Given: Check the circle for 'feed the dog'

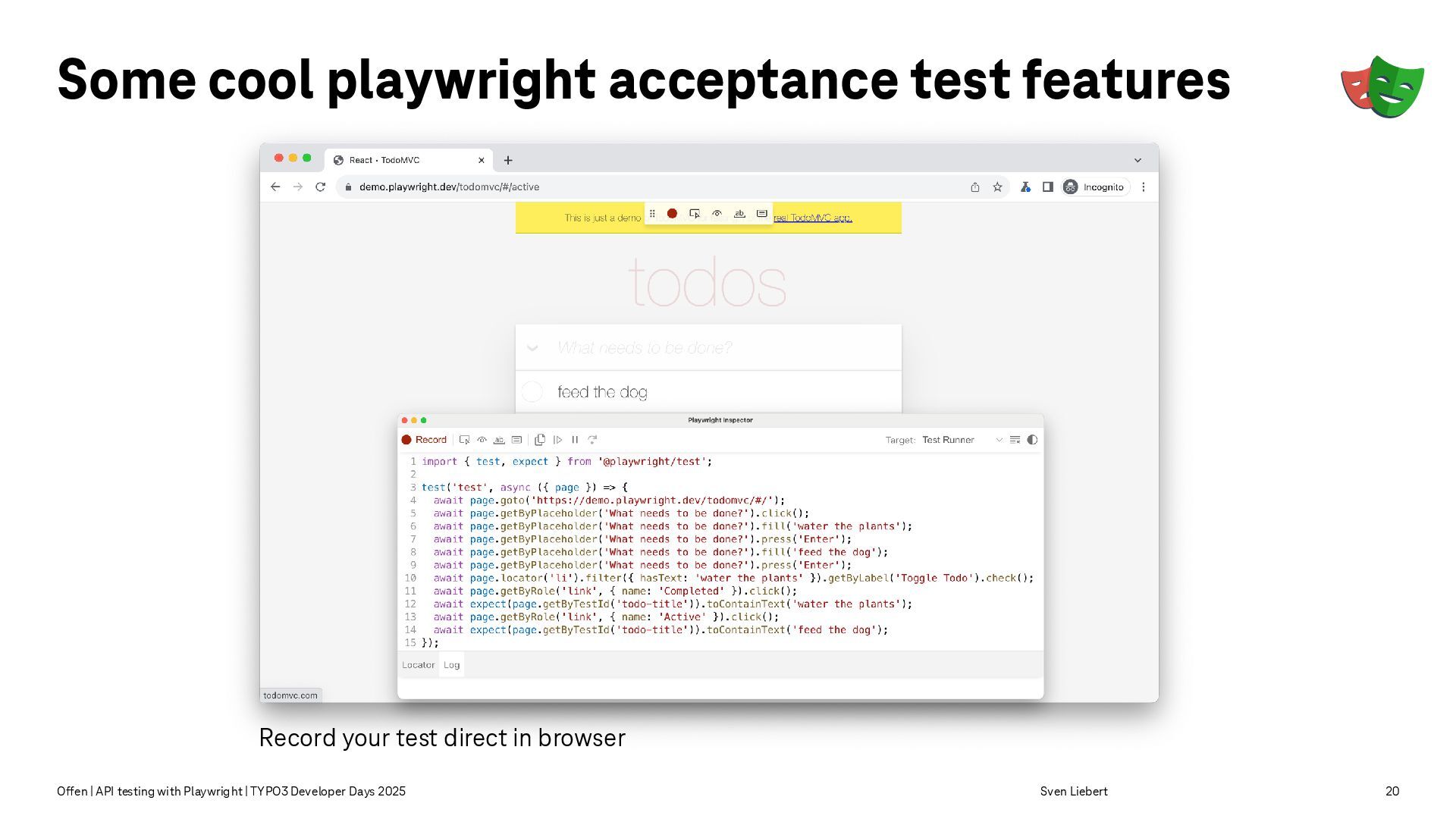Looking at the screenshot, I should click(x=532, y=392).
